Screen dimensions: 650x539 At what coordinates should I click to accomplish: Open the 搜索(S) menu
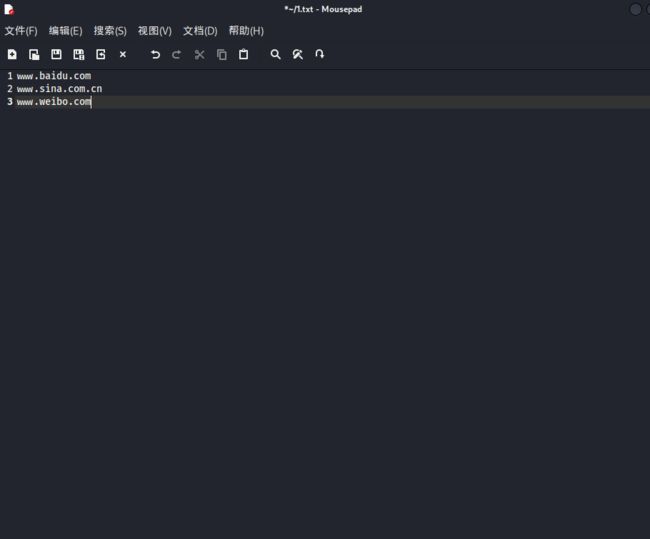click(110, 31)
